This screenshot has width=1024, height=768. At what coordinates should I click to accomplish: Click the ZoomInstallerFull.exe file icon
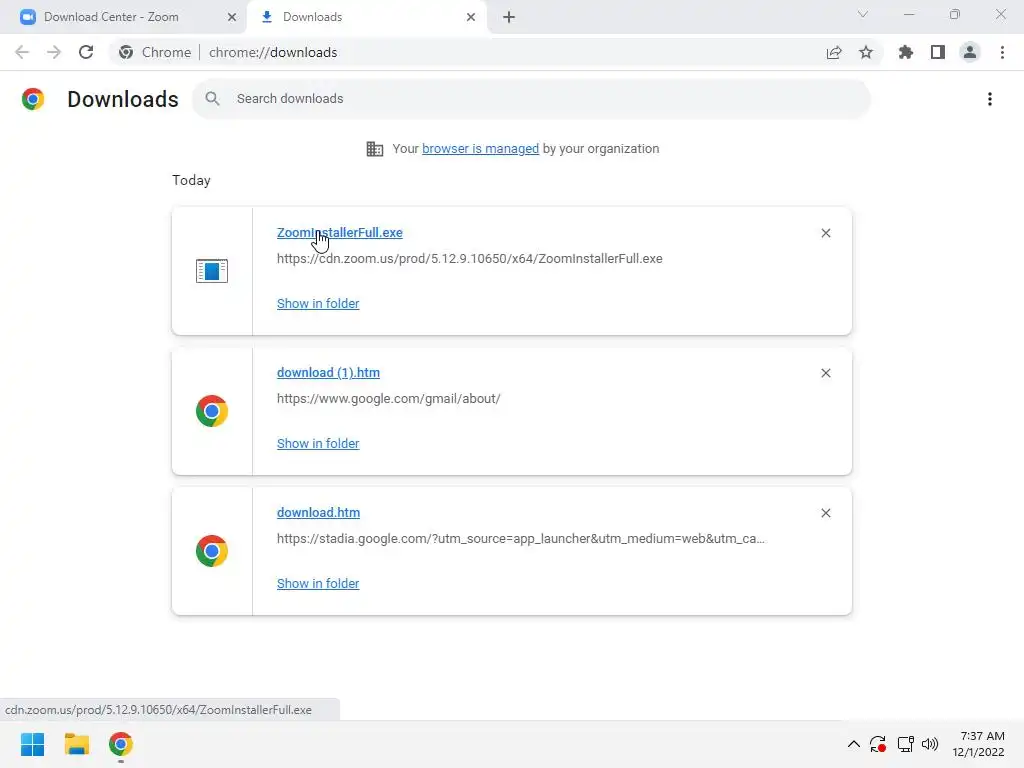pyautogui.click(x=212, y=271)
